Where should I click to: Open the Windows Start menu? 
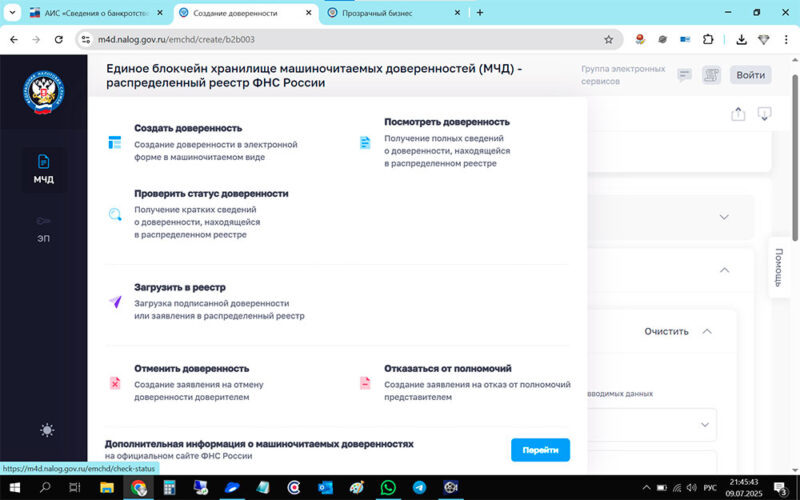(15, 488)
